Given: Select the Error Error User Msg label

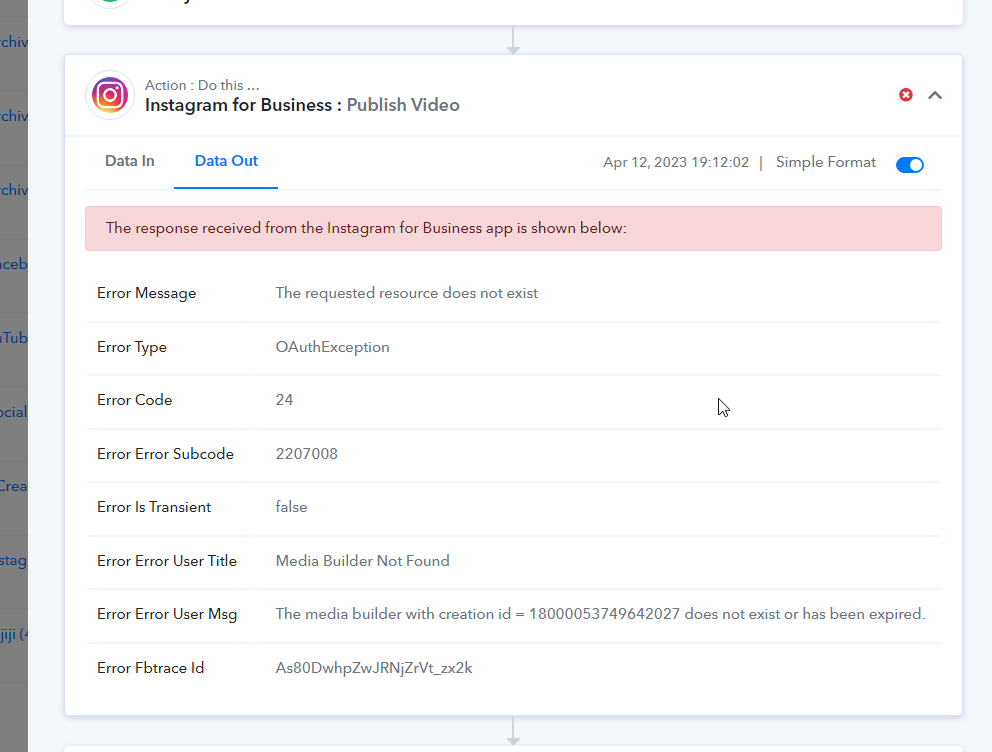Looking at the screenshot, I should 167,615.
